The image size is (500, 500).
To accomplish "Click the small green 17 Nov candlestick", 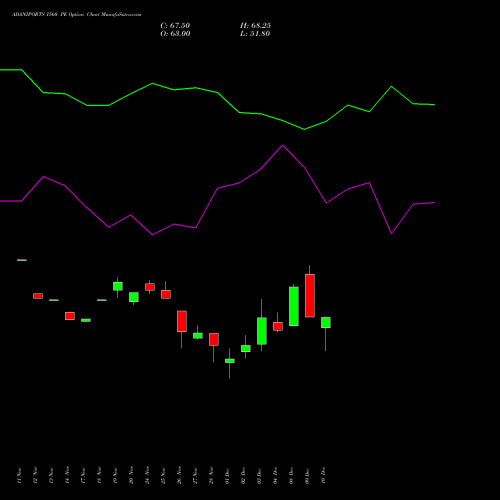I will point(86,320).
